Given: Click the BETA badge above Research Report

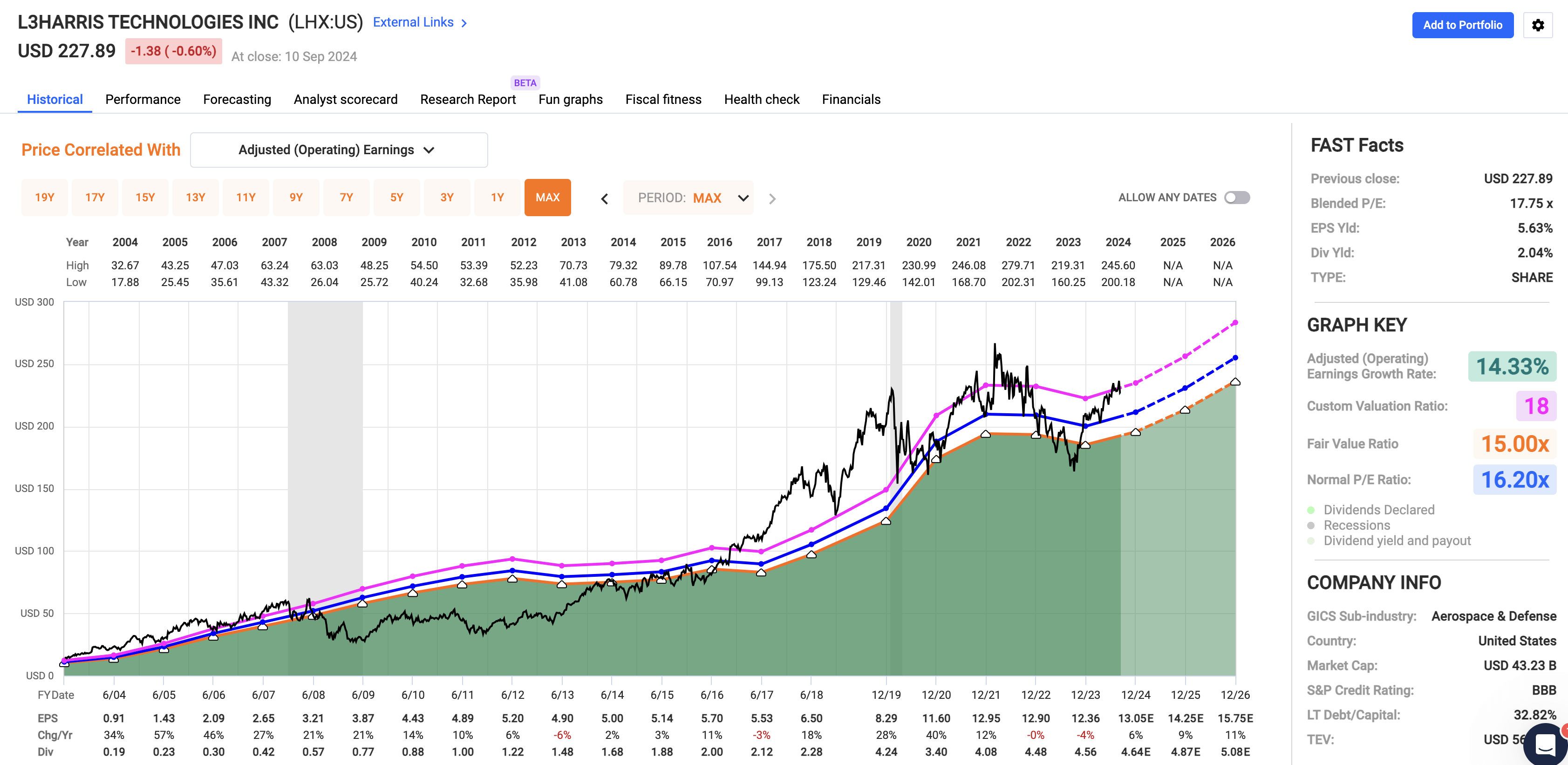Looking at the screenshot, I should 525,83.
